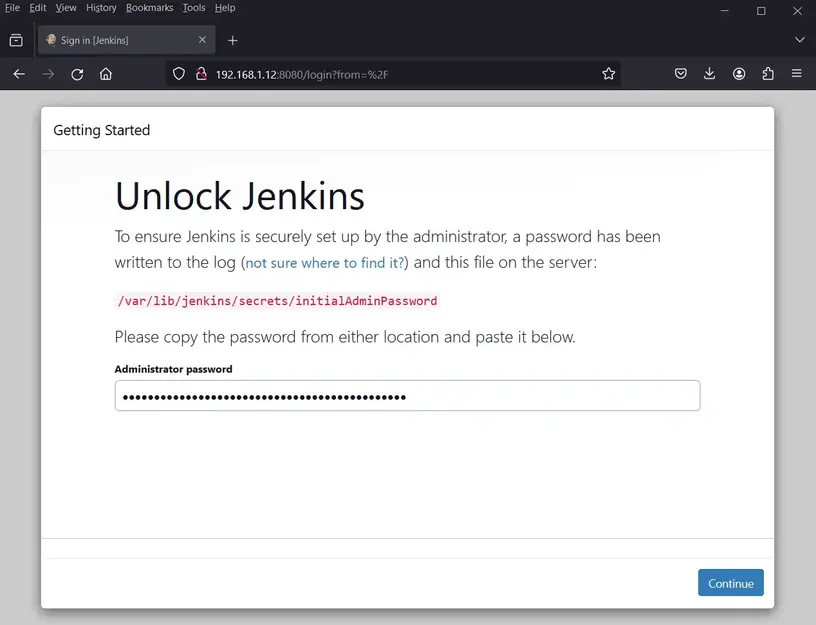The width and height of the screenshot is (816, 625).
Task: Reload the current page
Action: [77, 74]
